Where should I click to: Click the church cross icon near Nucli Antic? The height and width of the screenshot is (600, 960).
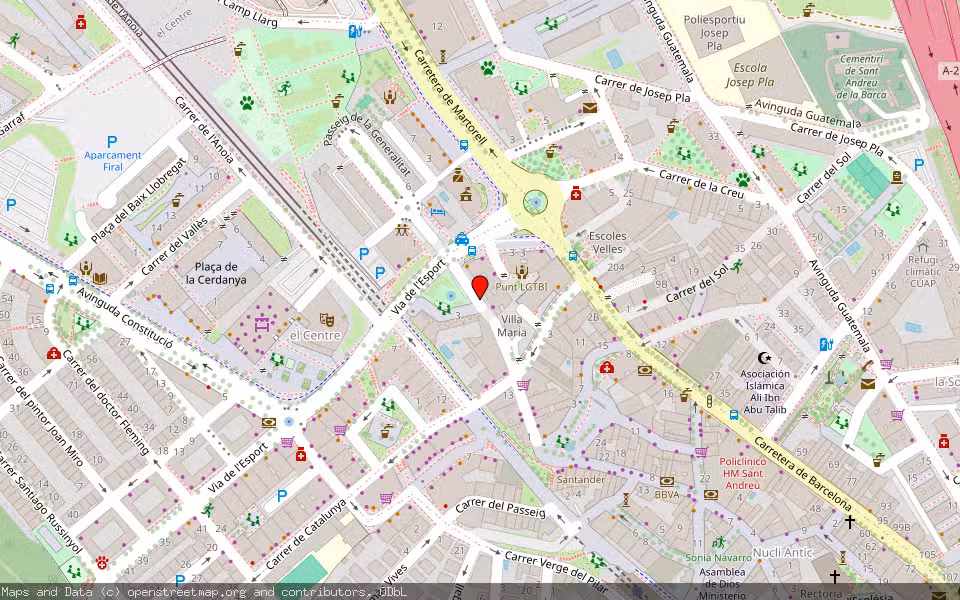[x=850, y=521]
